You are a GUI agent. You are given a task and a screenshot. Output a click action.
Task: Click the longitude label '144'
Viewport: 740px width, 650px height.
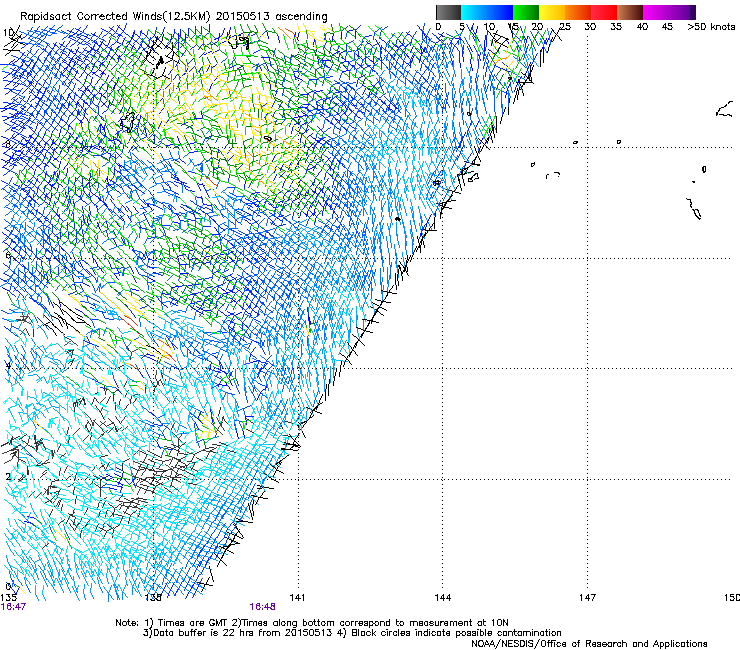click(443, 598)
